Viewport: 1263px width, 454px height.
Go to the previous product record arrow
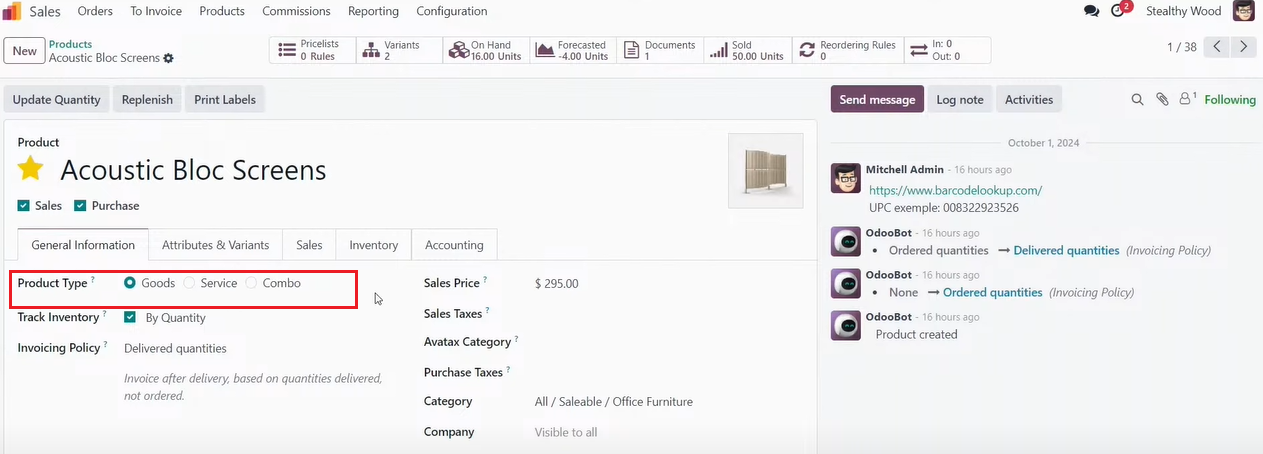(x=1217, y=47)
